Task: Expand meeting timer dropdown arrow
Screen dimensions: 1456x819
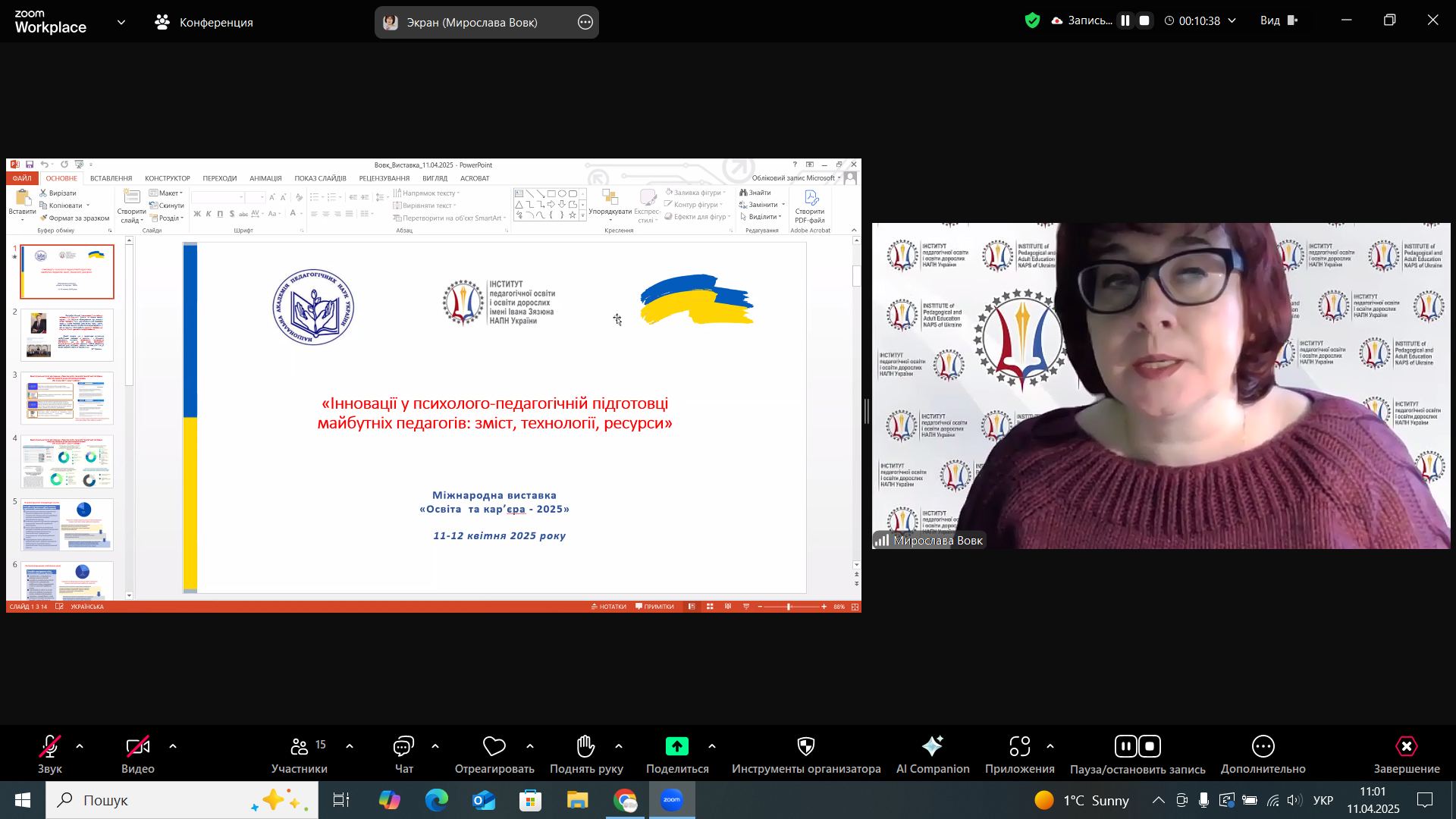Action: 1232,21
